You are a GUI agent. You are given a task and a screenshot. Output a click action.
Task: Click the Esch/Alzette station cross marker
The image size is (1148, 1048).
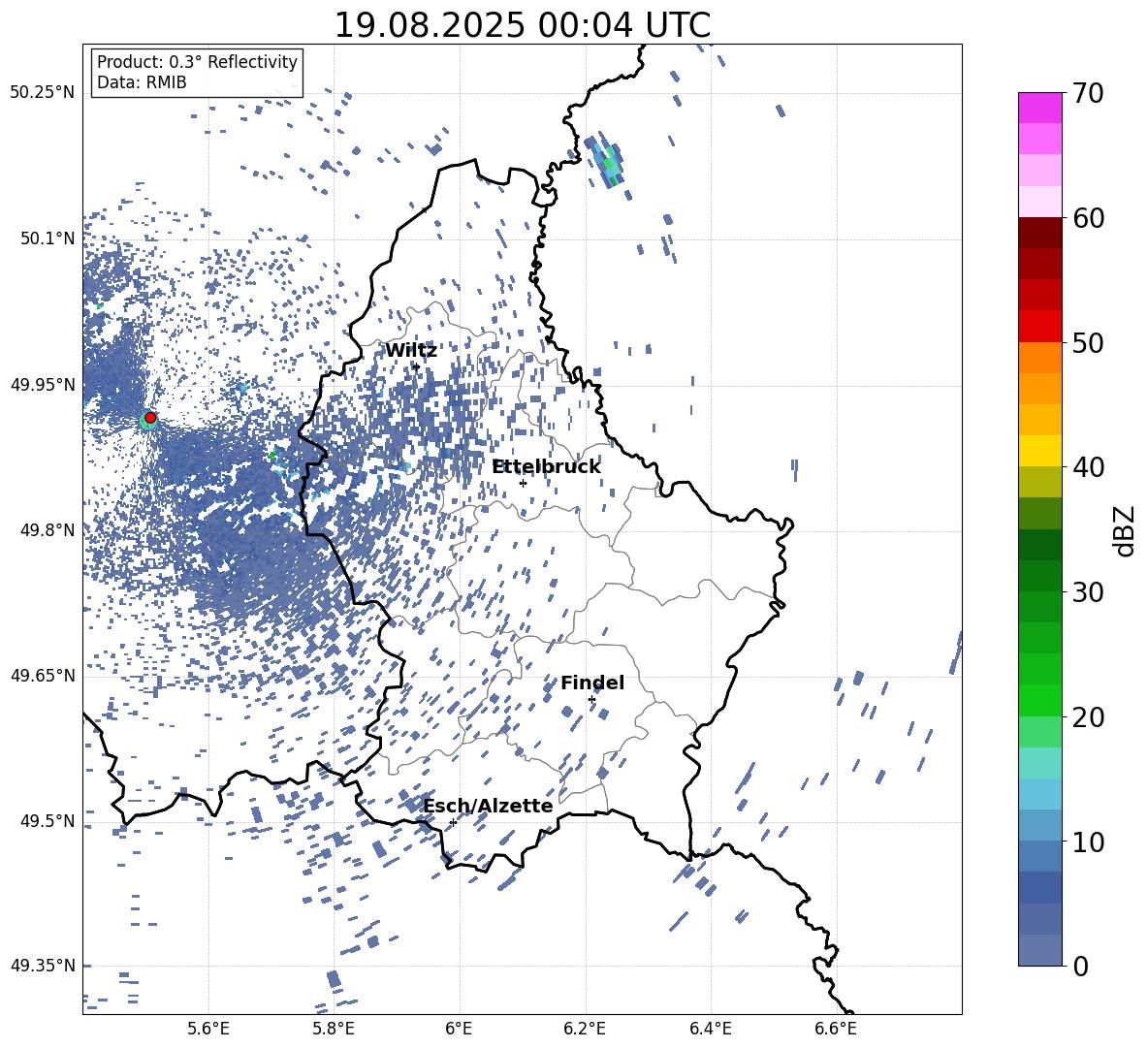[453, 822]
